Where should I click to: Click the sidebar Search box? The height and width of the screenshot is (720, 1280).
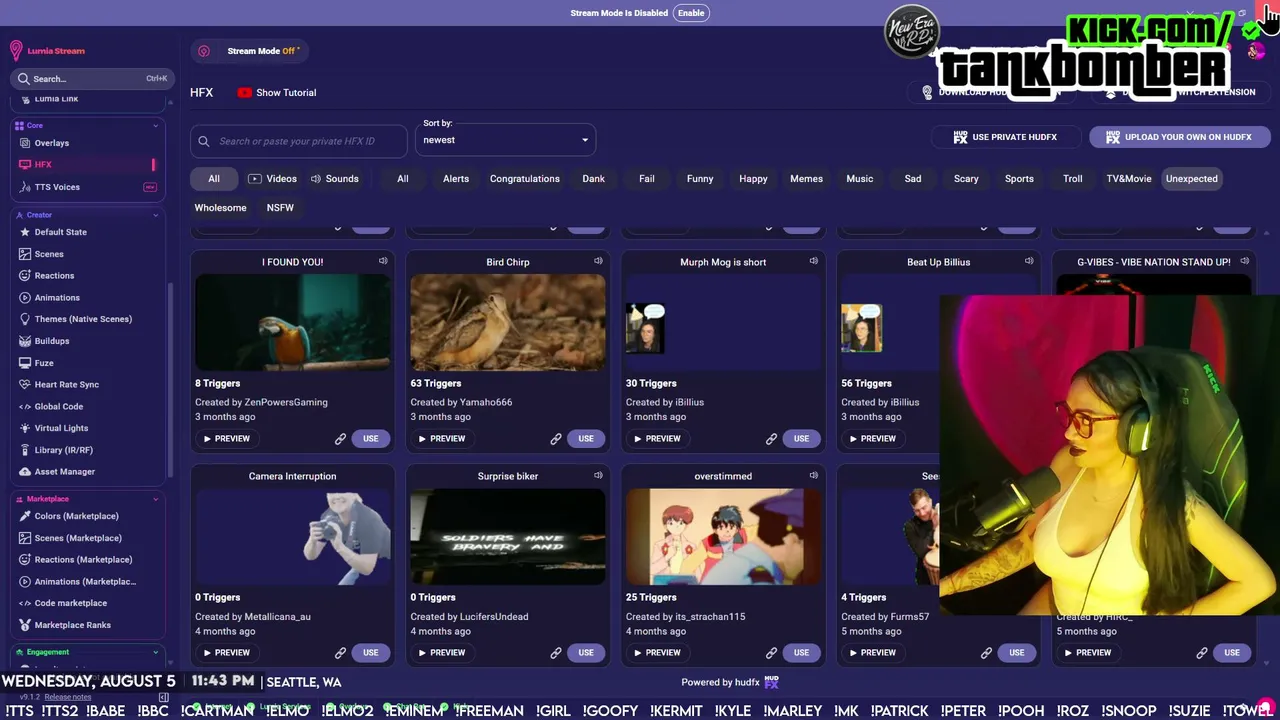91,78
